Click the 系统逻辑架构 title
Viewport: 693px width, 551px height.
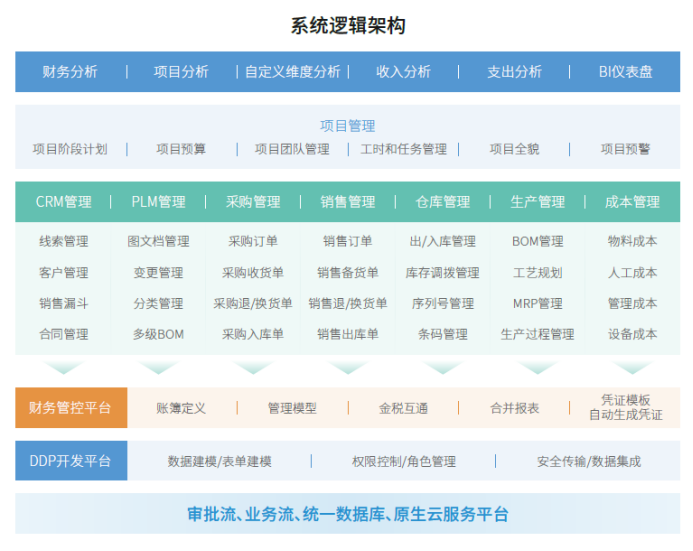[x=348, y=26]
